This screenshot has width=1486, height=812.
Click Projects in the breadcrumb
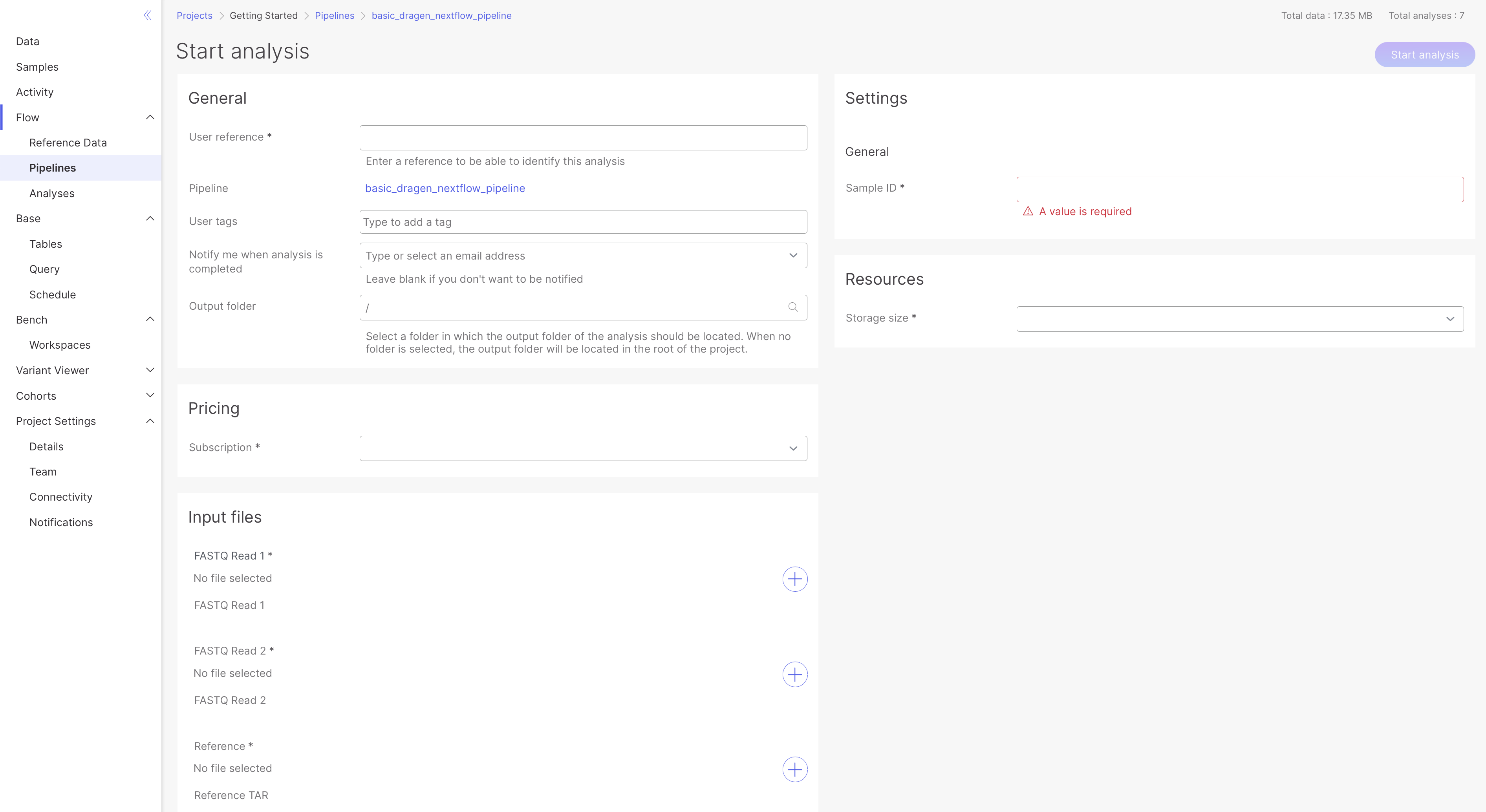click(x=194, y=16)
